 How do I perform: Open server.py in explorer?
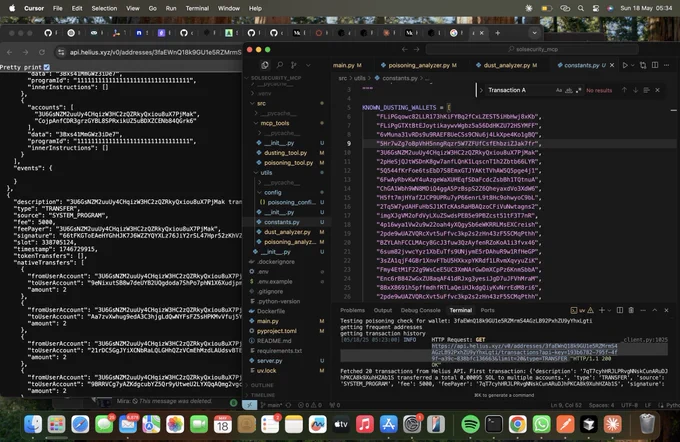click(269, 360)
